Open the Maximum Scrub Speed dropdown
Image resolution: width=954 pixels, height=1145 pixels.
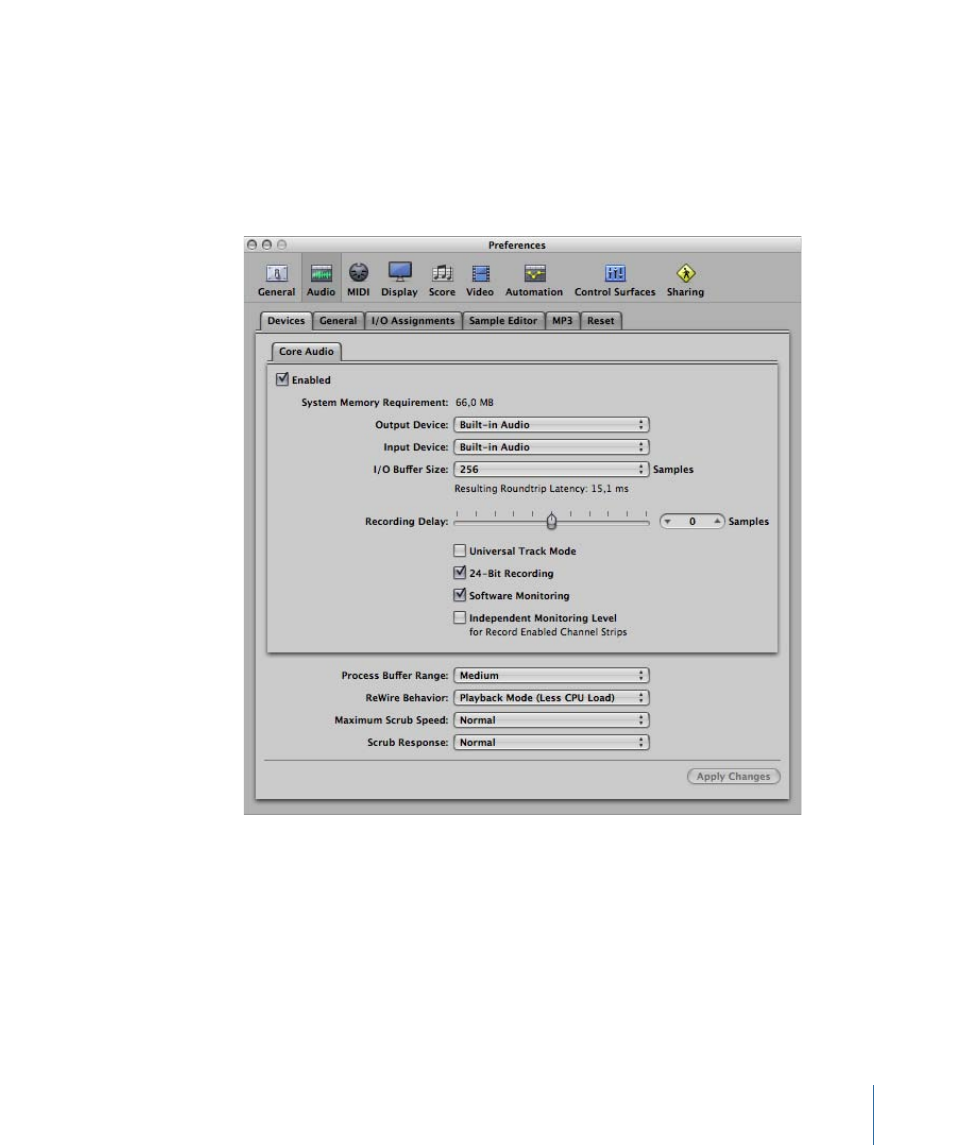[x=552, y=720]
